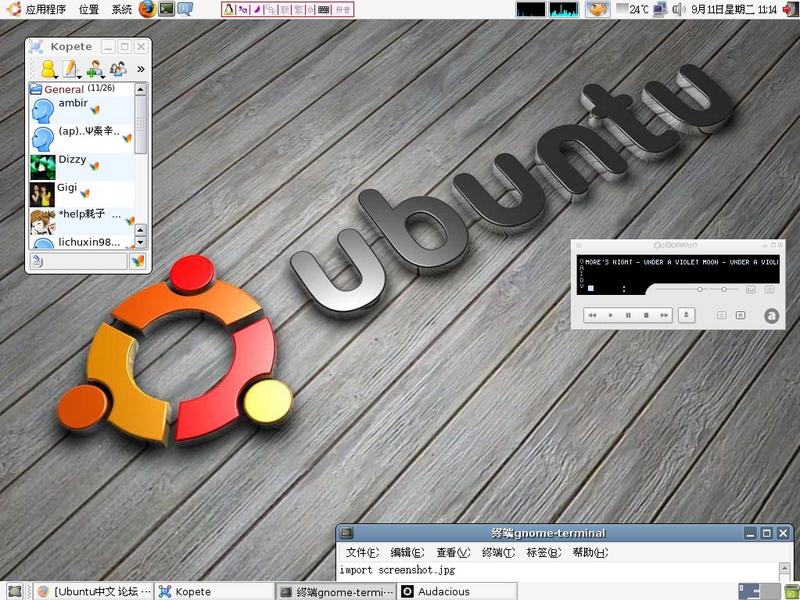Switch to the 终端gnome-terminal taskbar button
The height and width of the screenshot is (600, 800).
pyautogui.click(x=336, y=591)
